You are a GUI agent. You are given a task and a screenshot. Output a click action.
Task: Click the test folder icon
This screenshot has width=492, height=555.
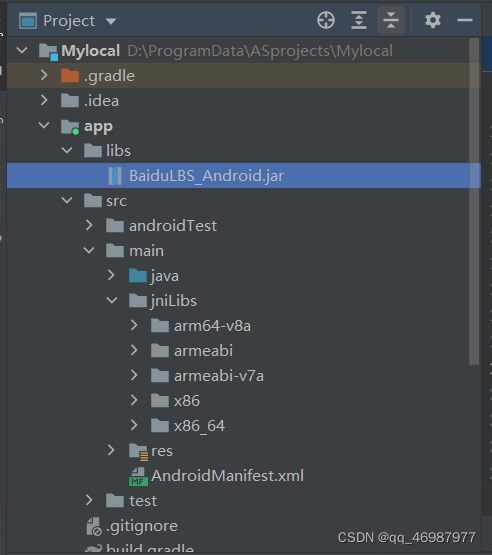(x=115, y=501)
